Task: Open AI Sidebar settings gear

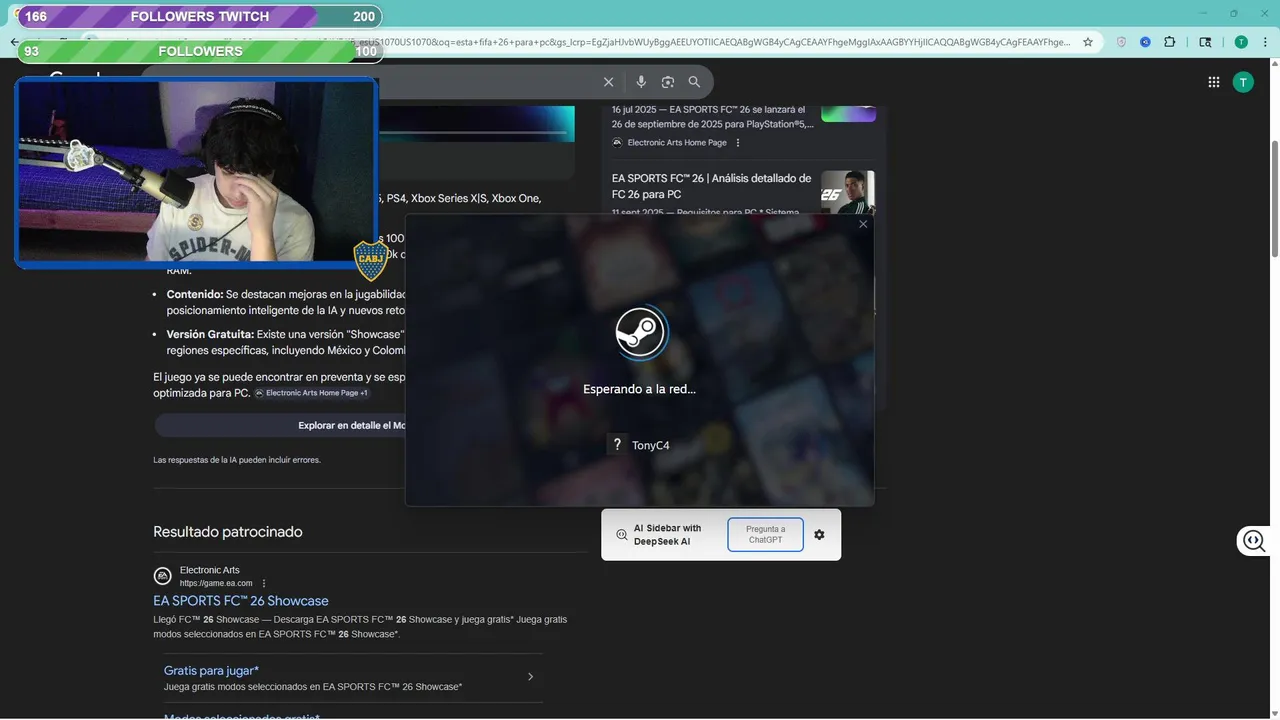Action: coord(819,535)
